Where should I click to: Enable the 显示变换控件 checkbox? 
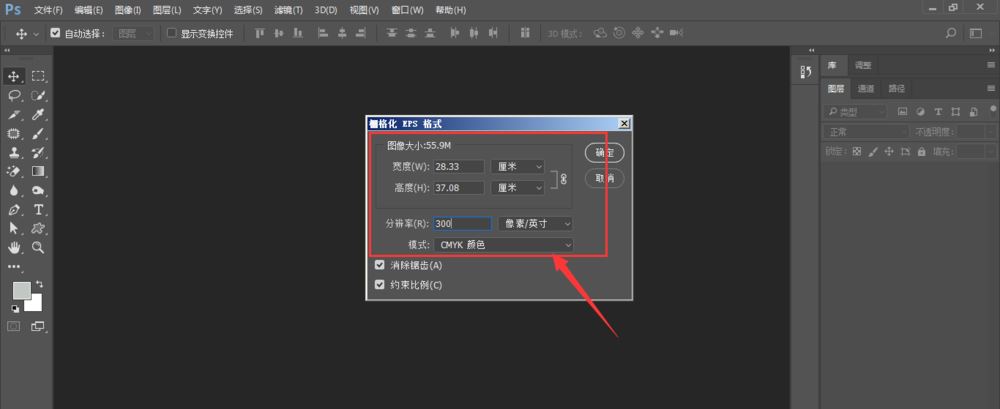pyautogui.click(x=171, y=33)
